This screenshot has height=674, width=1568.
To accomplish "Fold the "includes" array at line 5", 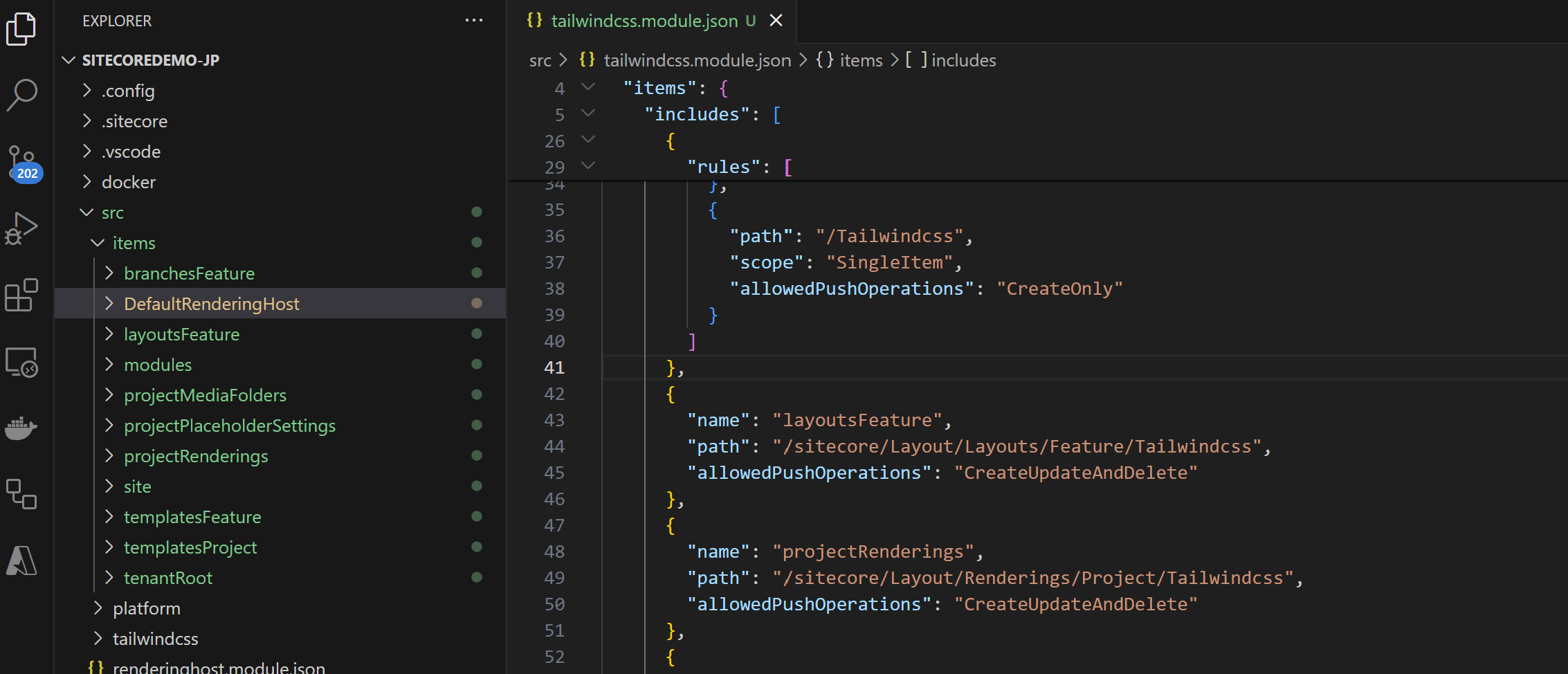I will tap(588, 113).
